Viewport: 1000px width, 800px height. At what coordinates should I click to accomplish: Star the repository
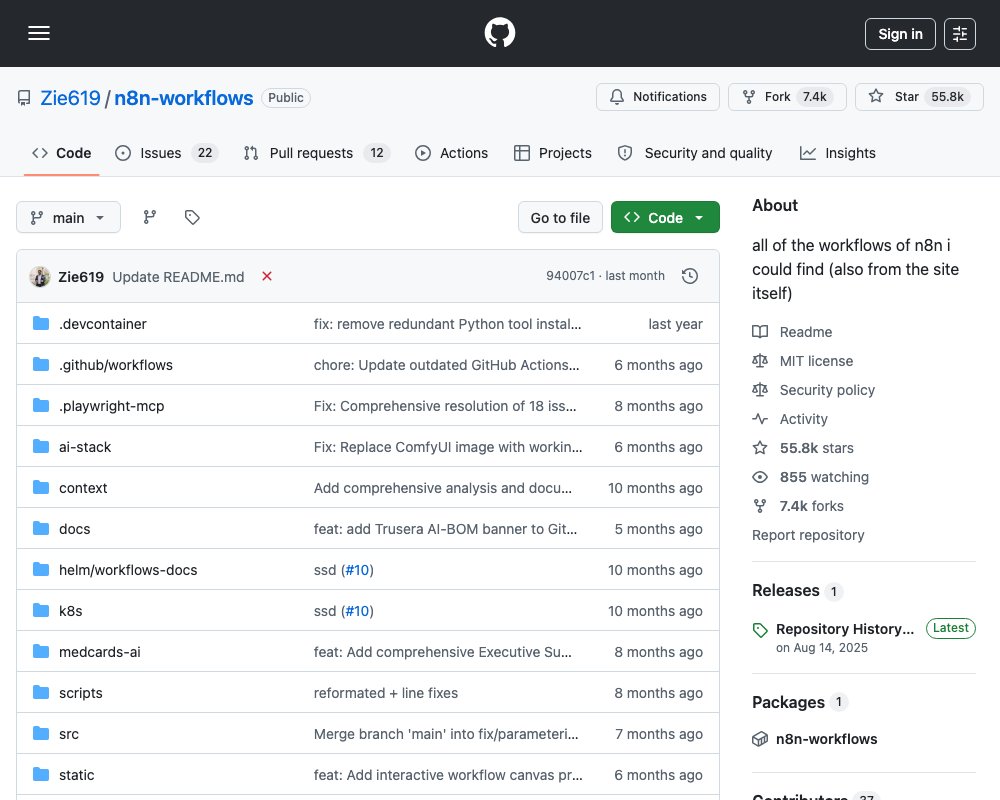click(919, 97)
